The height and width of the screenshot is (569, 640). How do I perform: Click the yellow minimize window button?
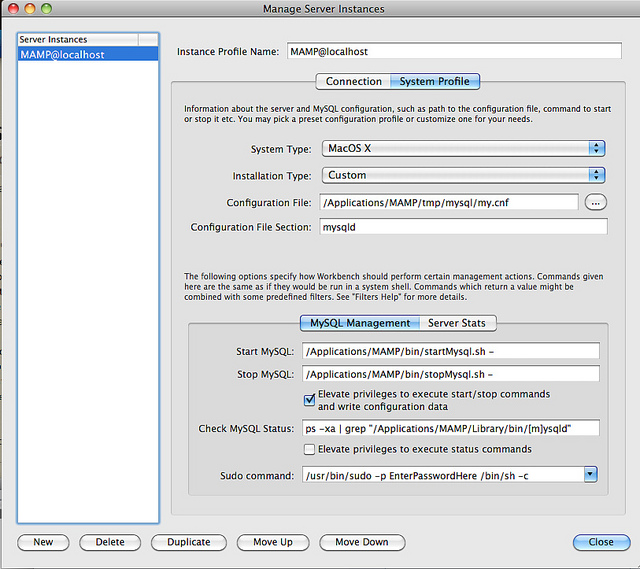coord(30,8)
